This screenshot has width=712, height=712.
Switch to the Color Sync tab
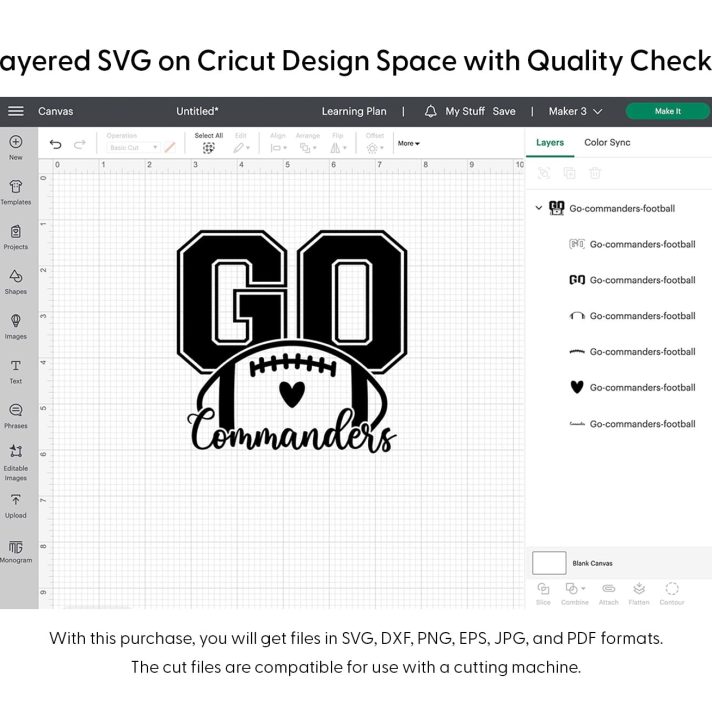607,143
